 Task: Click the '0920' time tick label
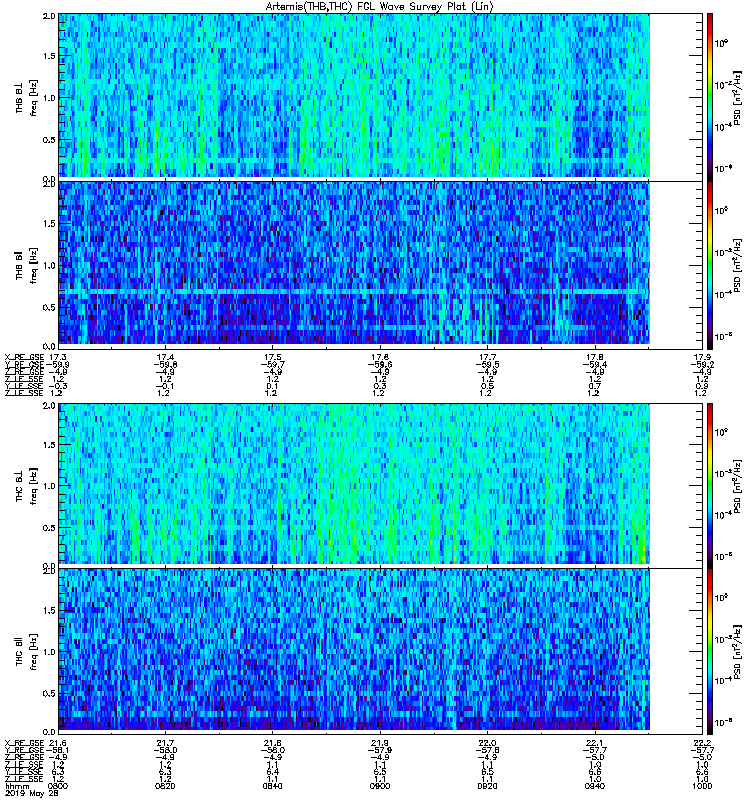coord(487,786)
